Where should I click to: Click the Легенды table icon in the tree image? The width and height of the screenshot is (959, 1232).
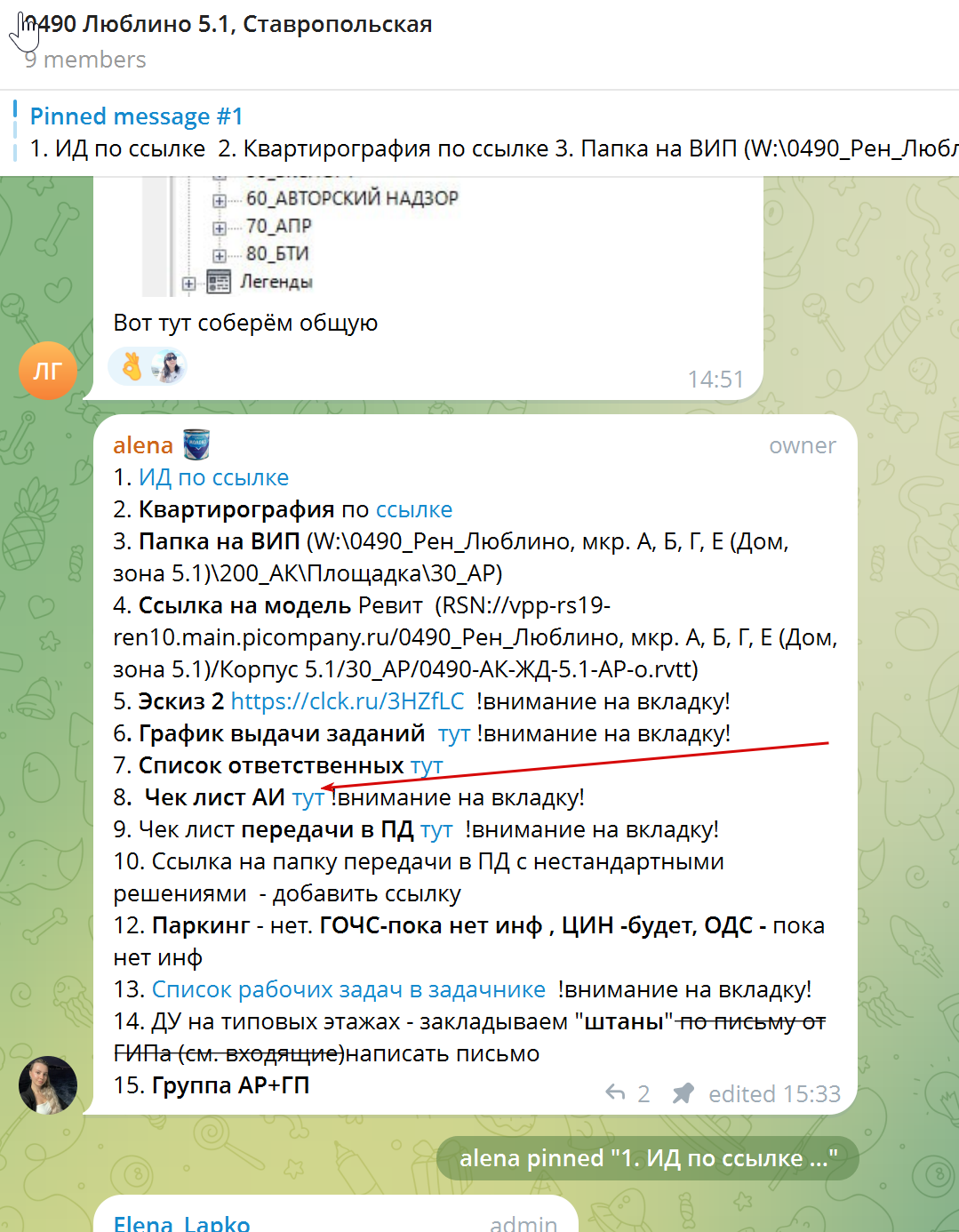[219, 282]
